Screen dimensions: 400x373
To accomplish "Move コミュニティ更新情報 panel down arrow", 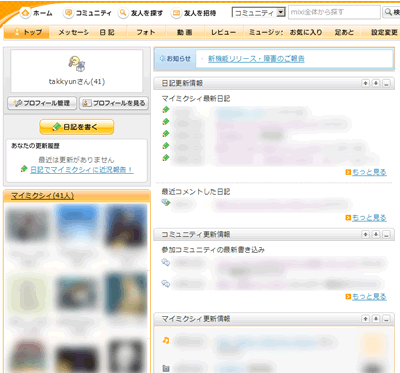I will click(376, 234).
